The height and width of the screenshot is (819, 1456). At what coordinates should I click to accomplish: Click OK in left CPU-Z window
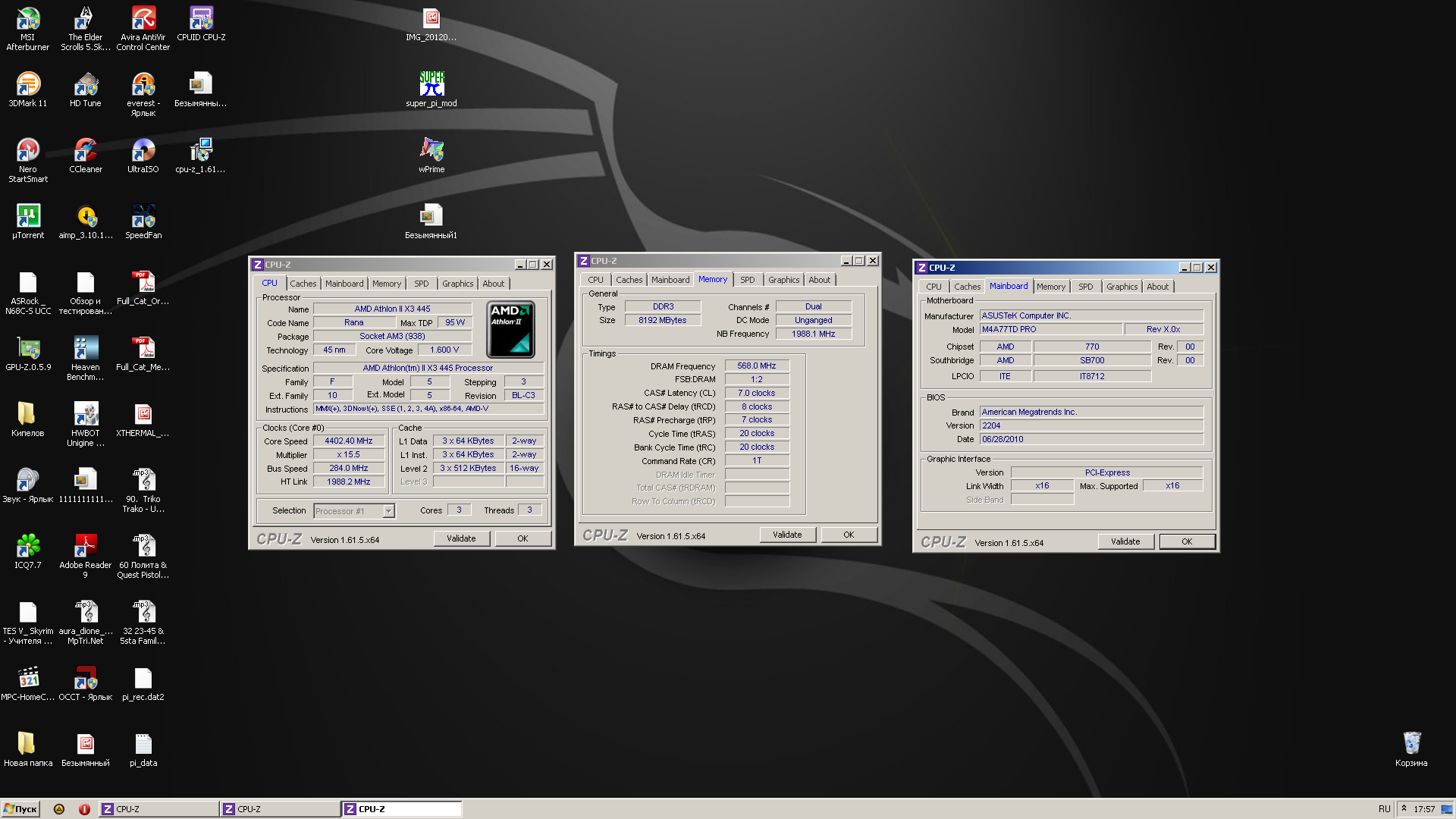point(522,538)
